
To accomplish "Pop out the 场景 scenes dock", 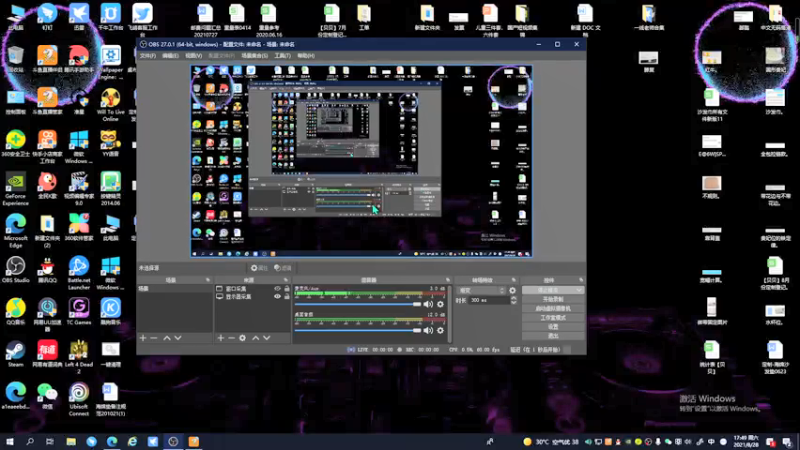I will point(208,280).
